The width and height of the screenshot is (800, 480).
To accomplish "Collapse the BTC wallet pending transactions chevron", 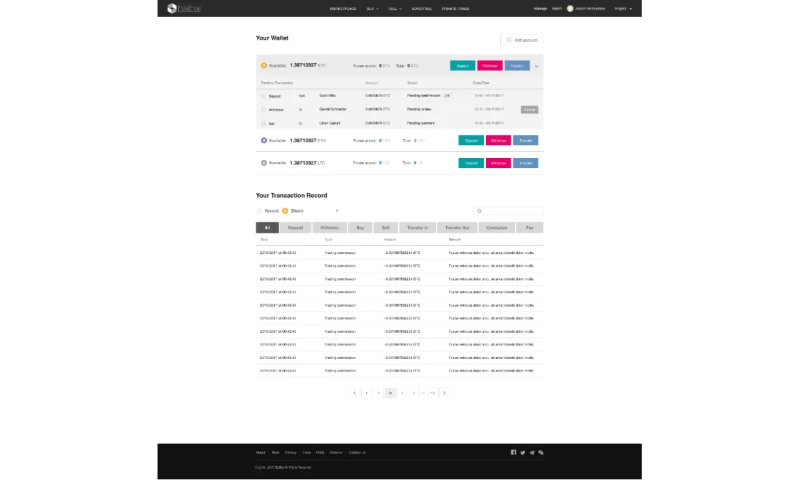I will (x=536, y=66).
